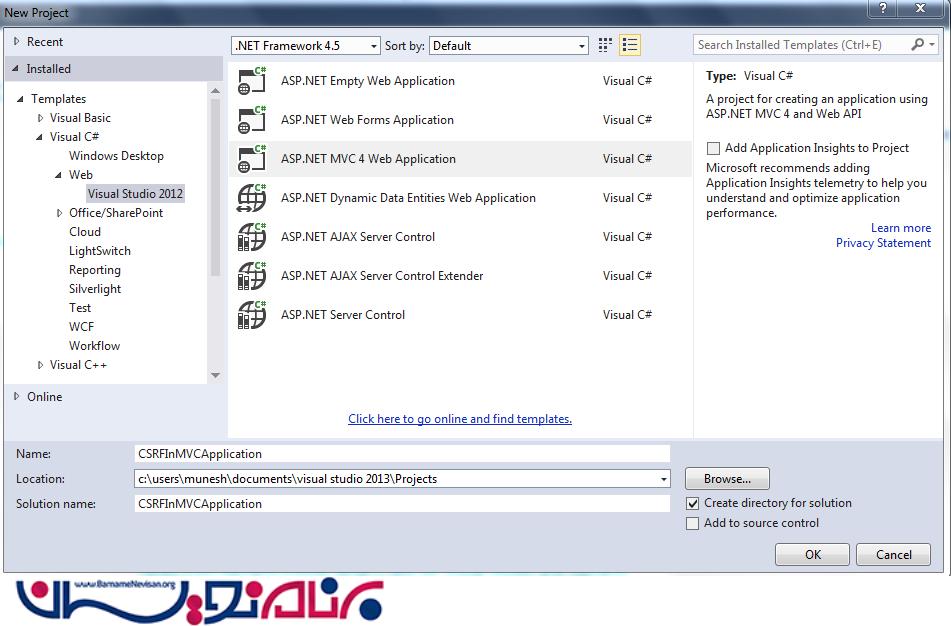
Task: Collapse the Visual C# node
Action: [39, 137]
